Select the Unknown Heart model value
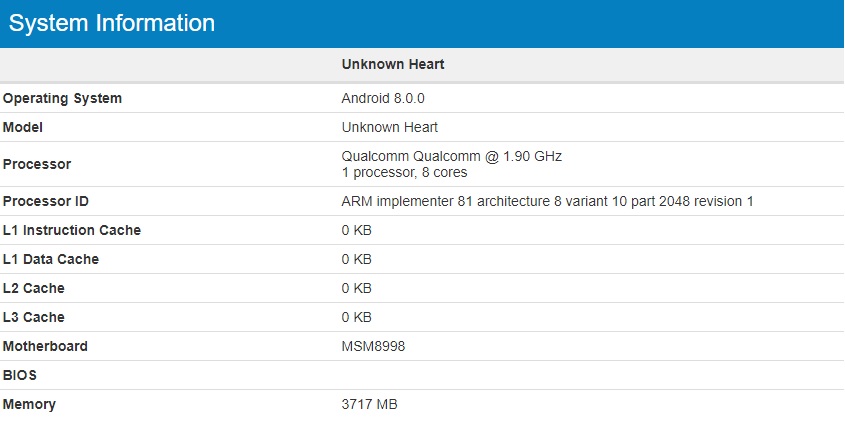 (390, 128)
